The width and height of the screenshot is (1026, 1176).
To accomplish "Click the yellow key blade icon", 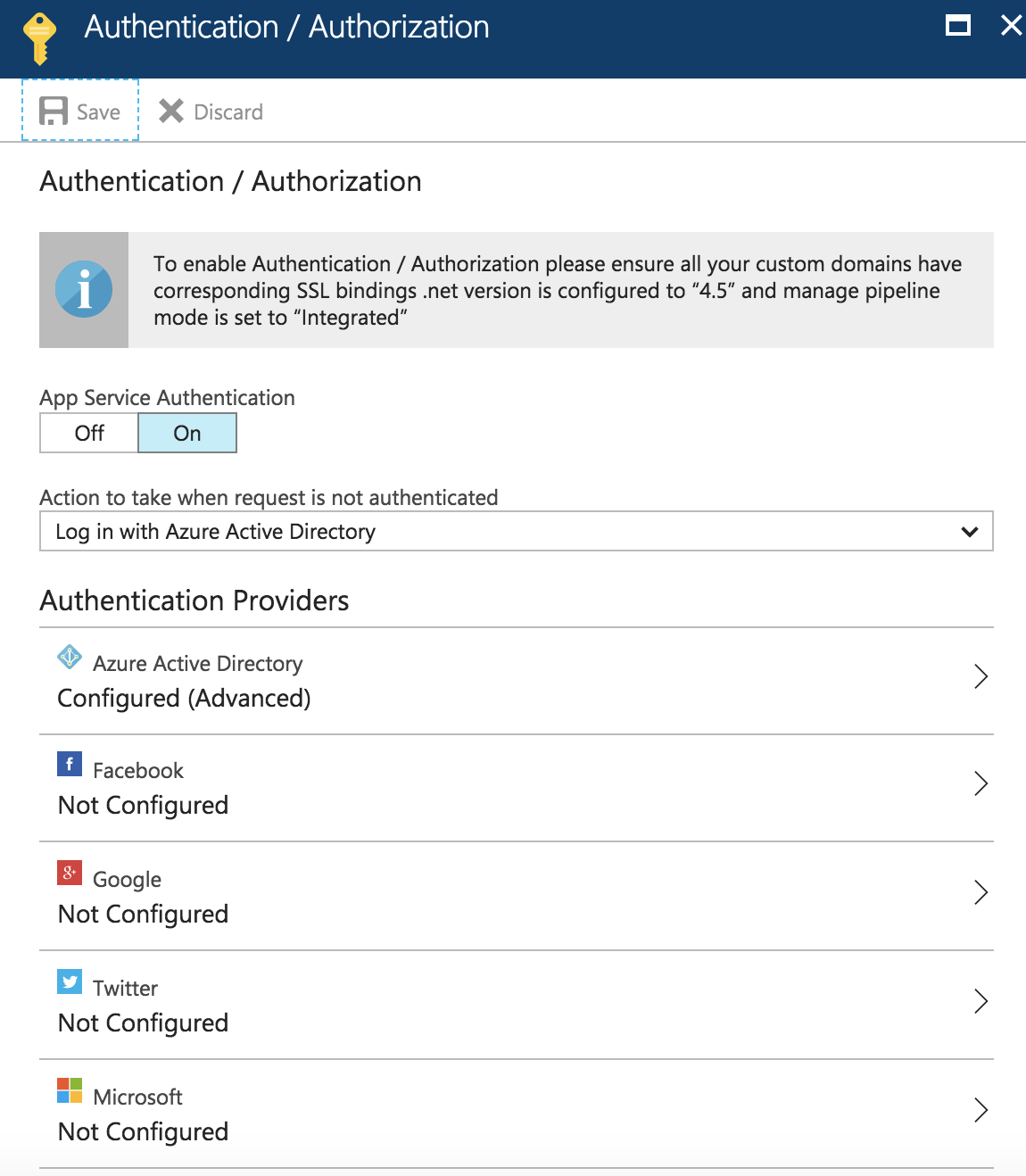I will (39, 39).
